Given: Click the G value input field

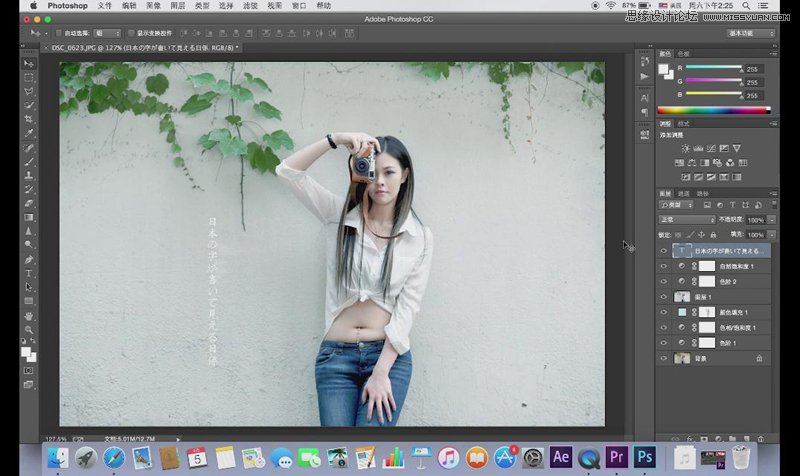Looking at the screenshot, I should pyautogui.click(x=753, y=82).
